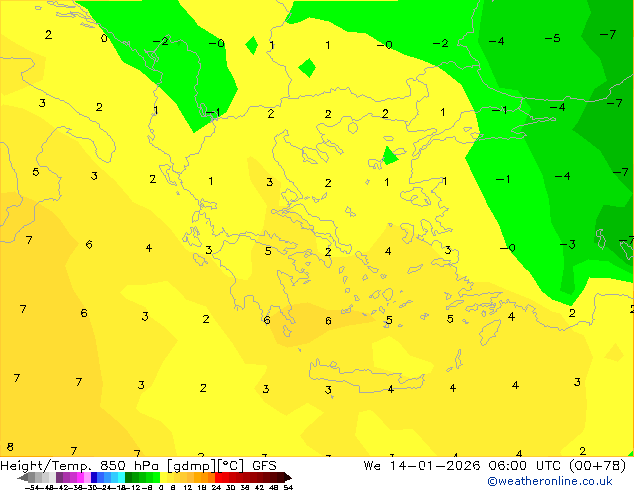
Task: Pick the bright red legend swatch above 24
Action: (218, 477)
